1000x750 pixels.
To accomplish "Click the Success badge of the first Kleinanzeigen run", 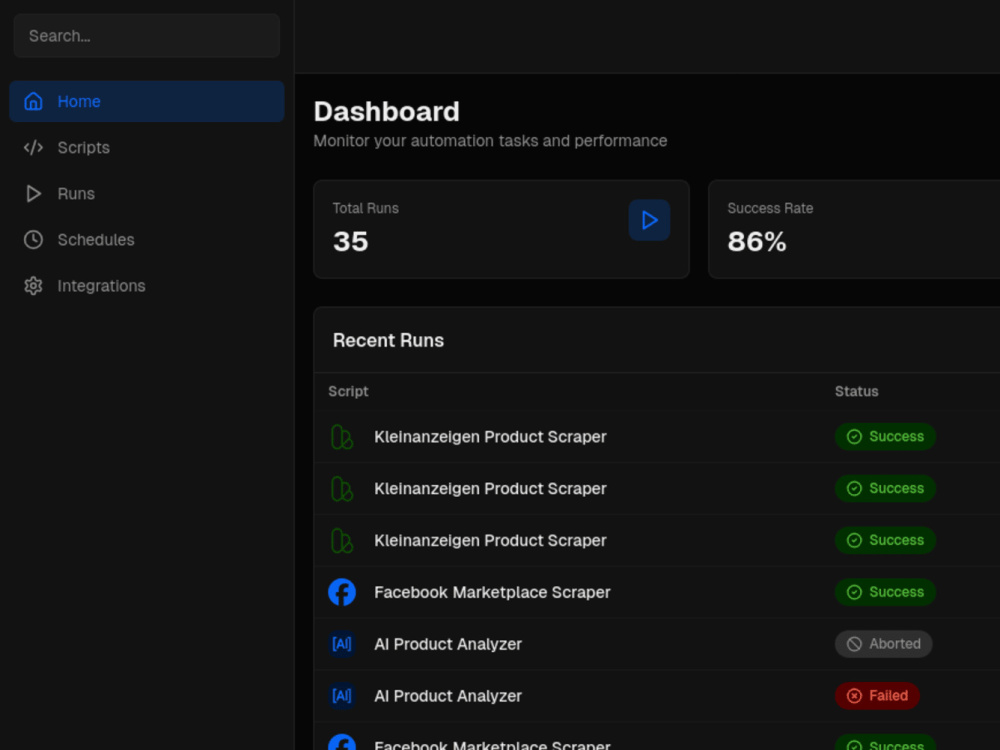I will tap(885, 437).
